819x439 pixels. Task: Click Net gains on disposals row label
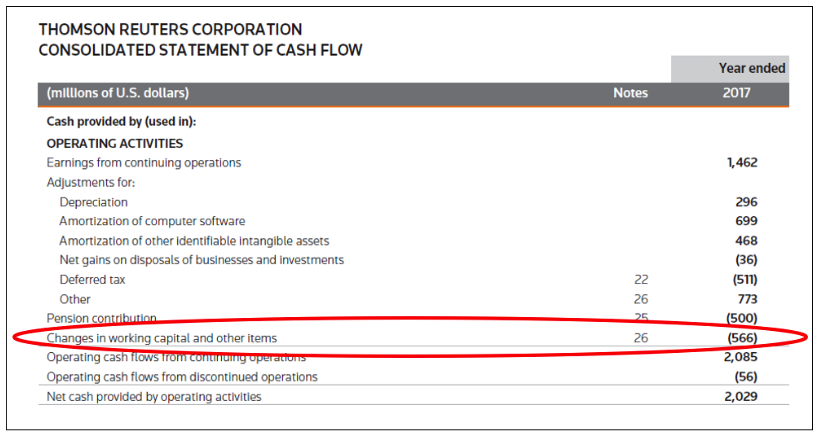(x=201, y=260)
